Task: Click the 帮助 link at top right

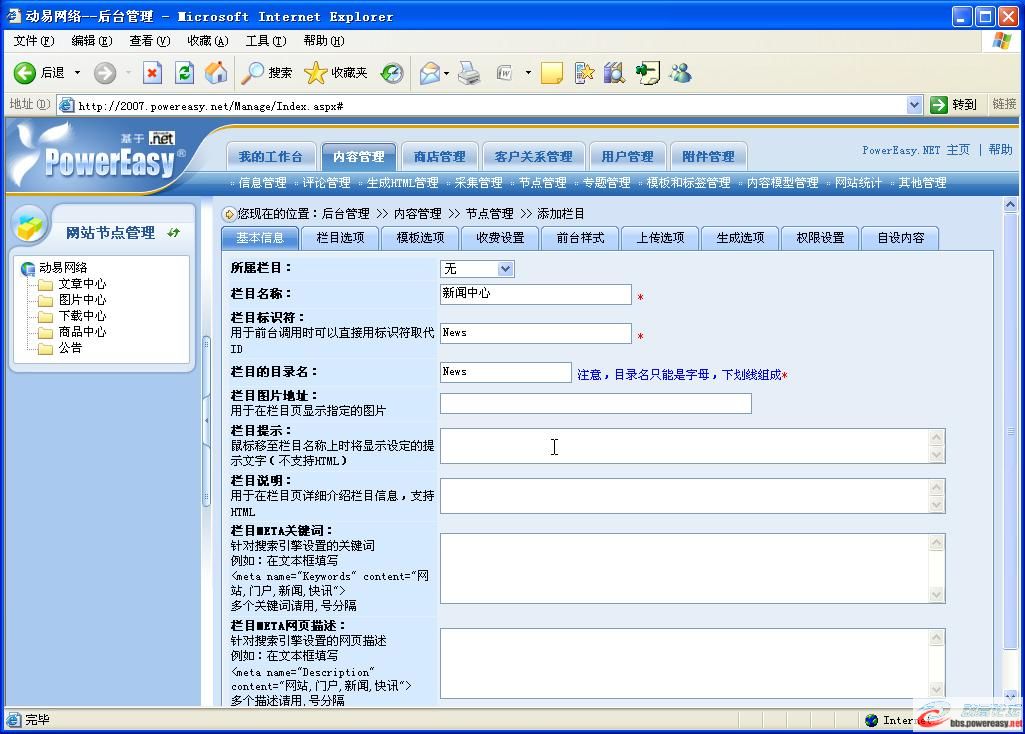Action: [x=998, y=150]
